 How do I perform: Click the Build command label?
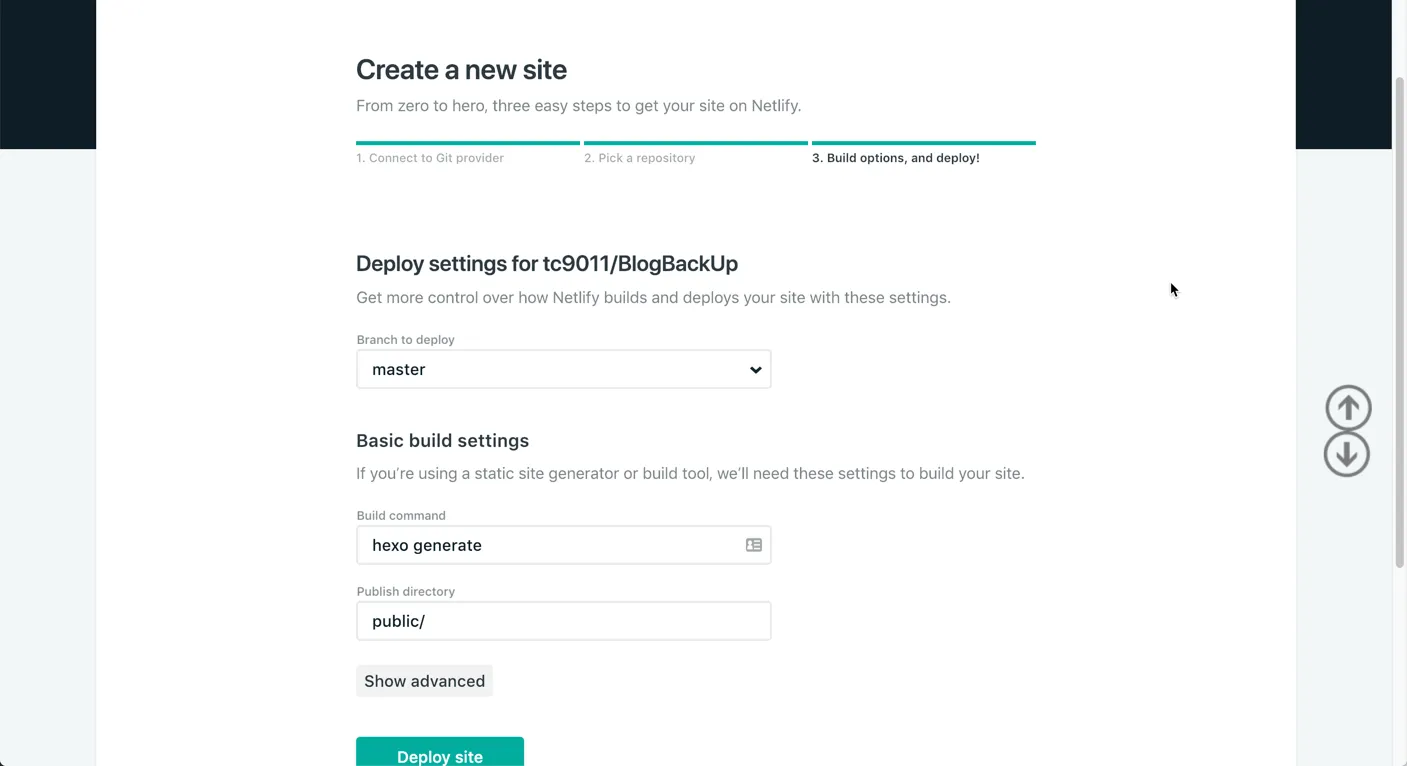click(x=401, y=516)
